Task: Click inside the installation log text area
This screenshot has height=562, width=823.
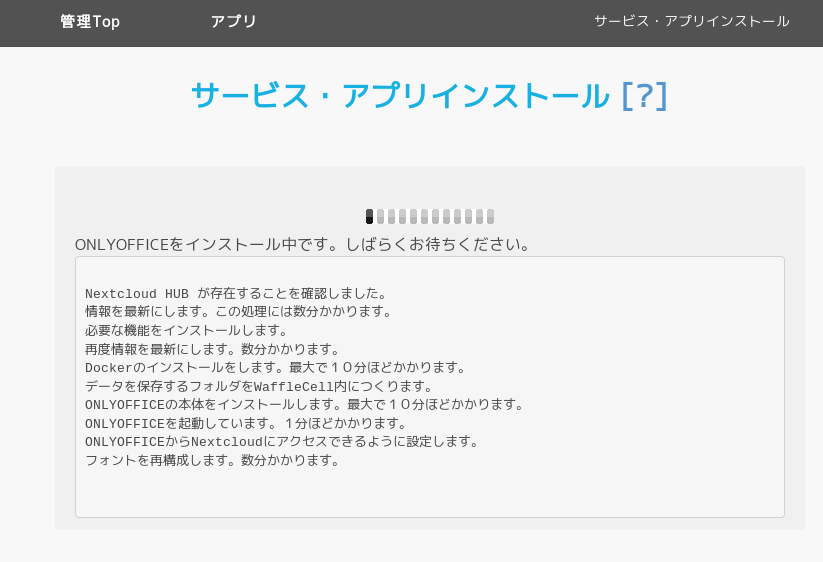Action: click(430, 387)
